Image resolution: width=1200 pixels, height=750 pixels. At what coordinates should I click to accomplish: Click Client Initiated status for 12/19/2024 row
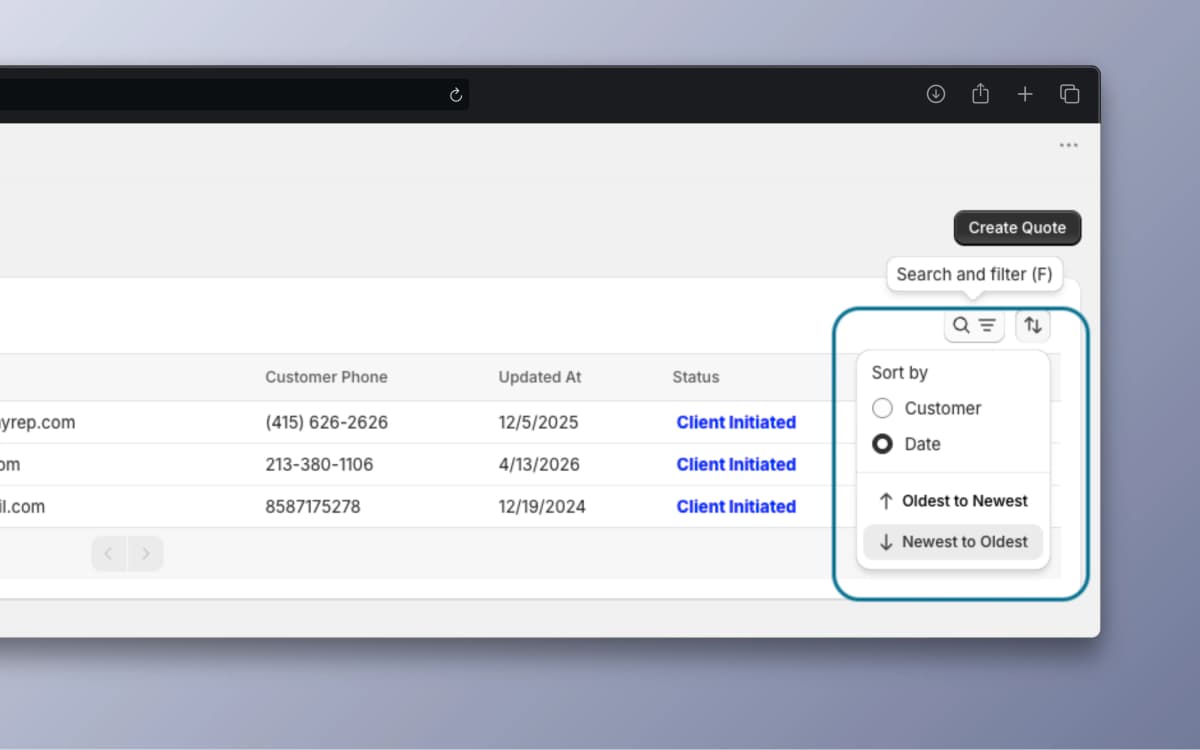pos(736,506)
